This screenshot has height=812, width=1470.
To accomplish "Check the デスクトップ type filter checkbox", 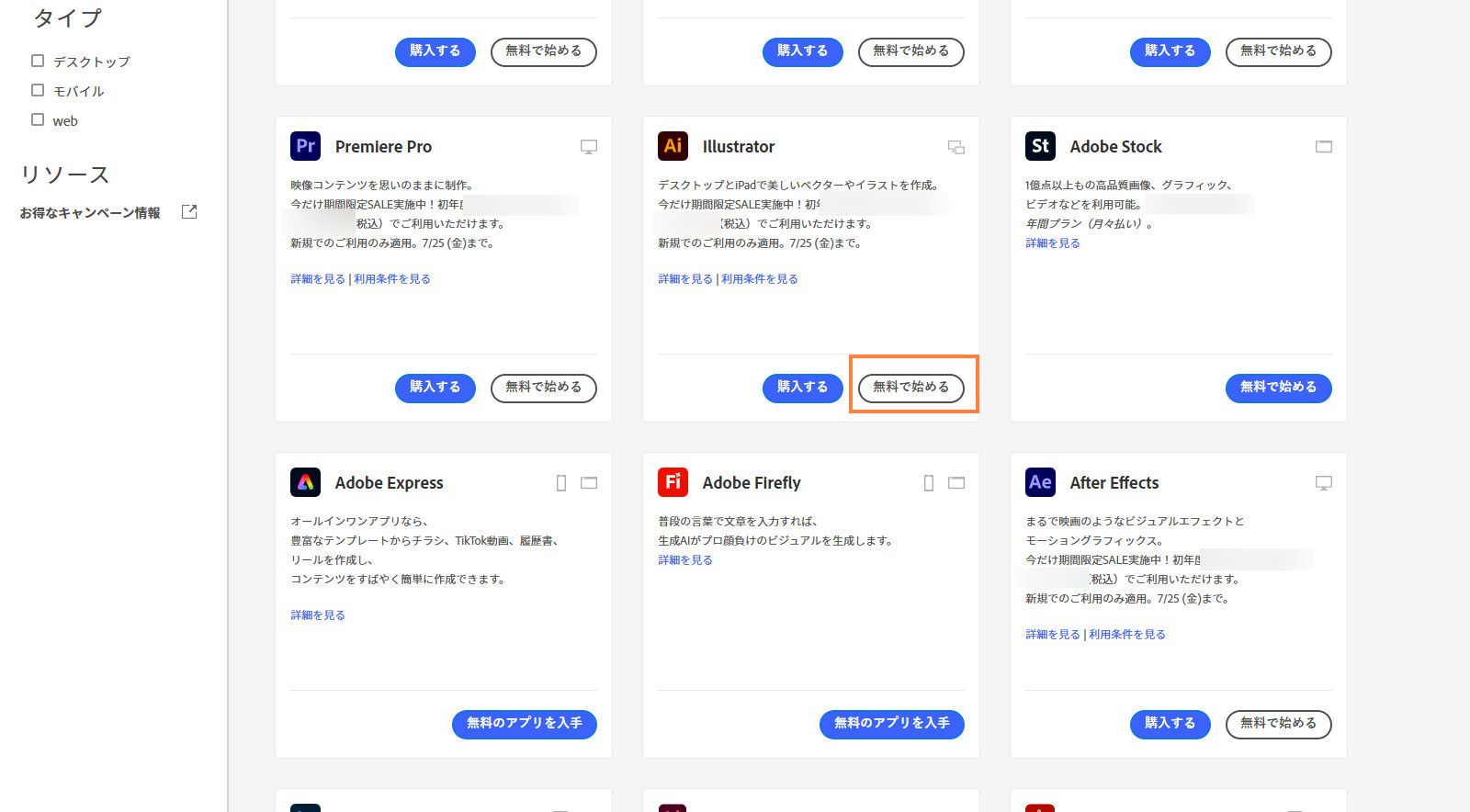I will (38, 61).
